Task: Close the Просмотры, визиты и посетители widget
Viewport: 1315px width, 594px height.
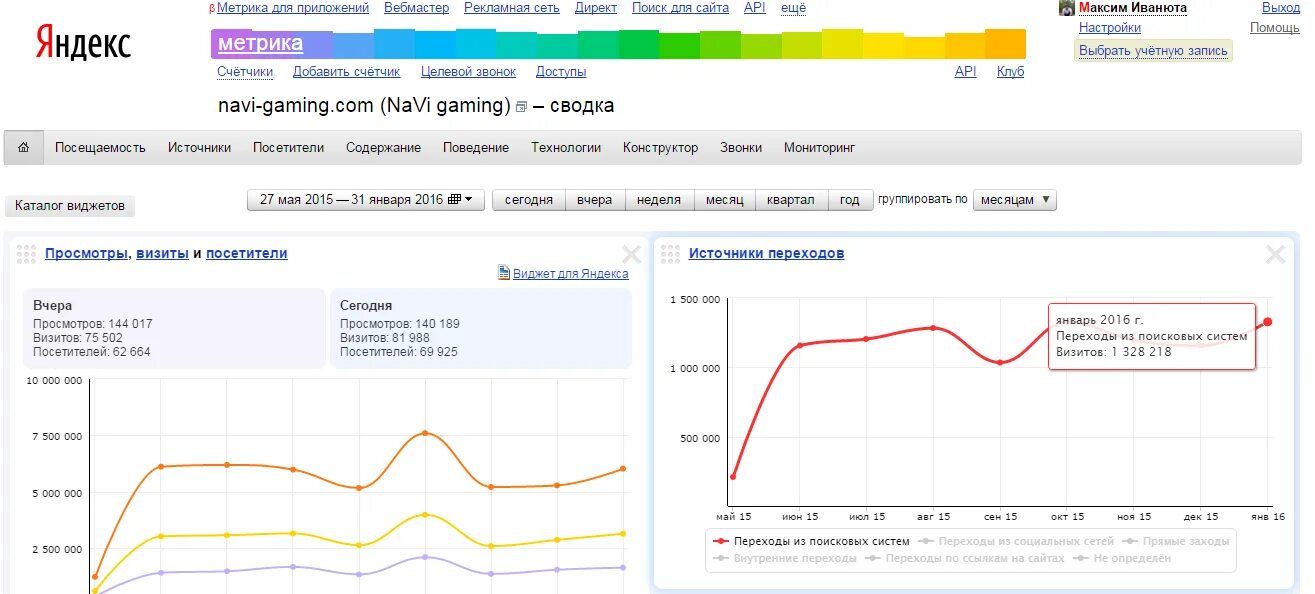Action: (x=631, y=254)
